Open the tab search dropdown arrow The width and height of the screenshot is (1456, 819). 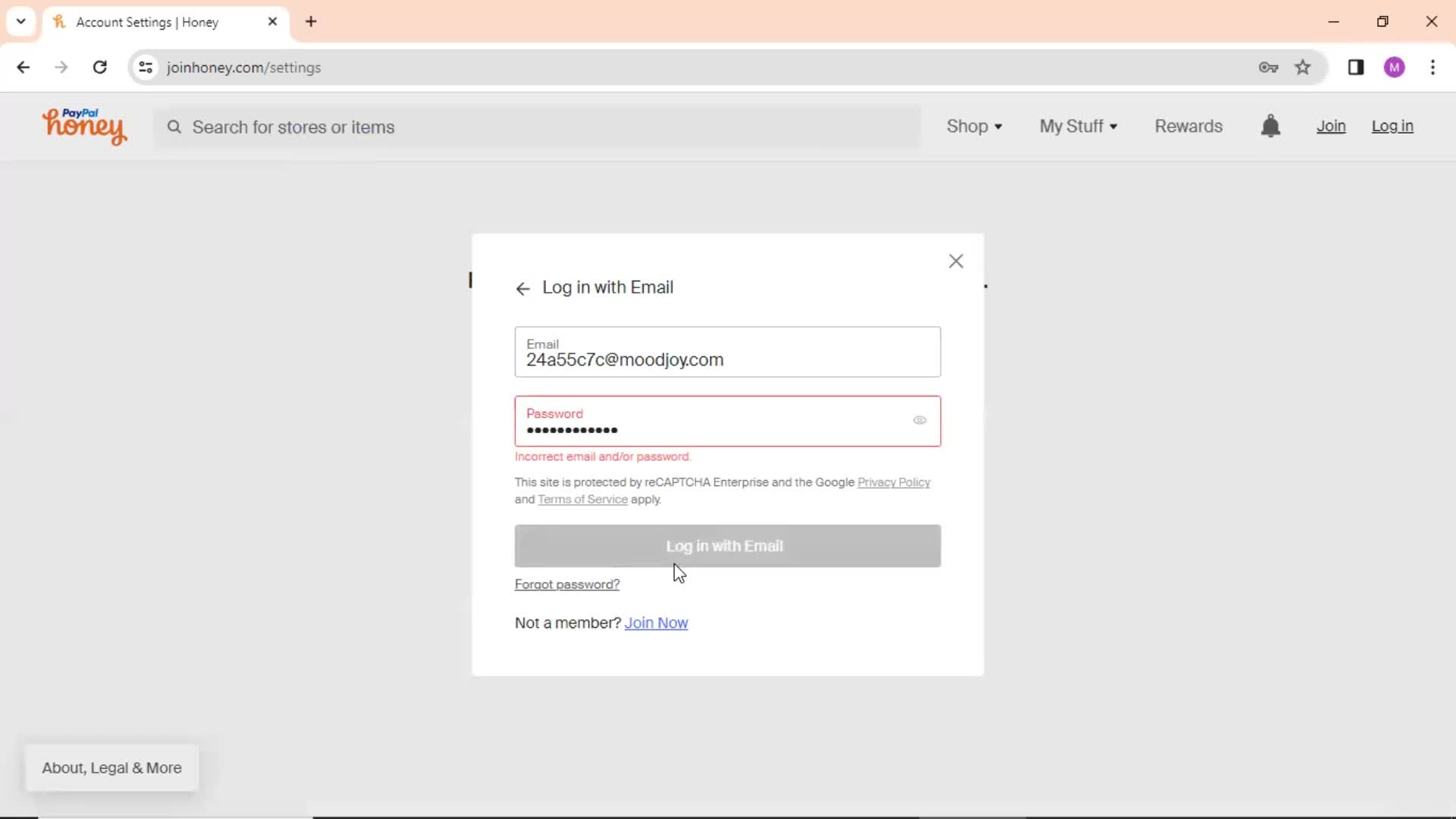21,22
